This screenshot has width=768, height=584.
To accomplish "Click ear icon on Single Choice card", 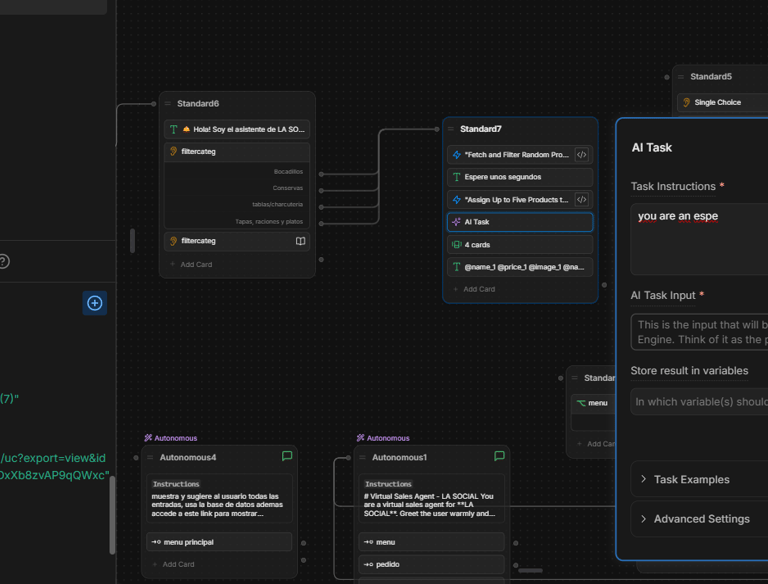I will click(687, 102).
